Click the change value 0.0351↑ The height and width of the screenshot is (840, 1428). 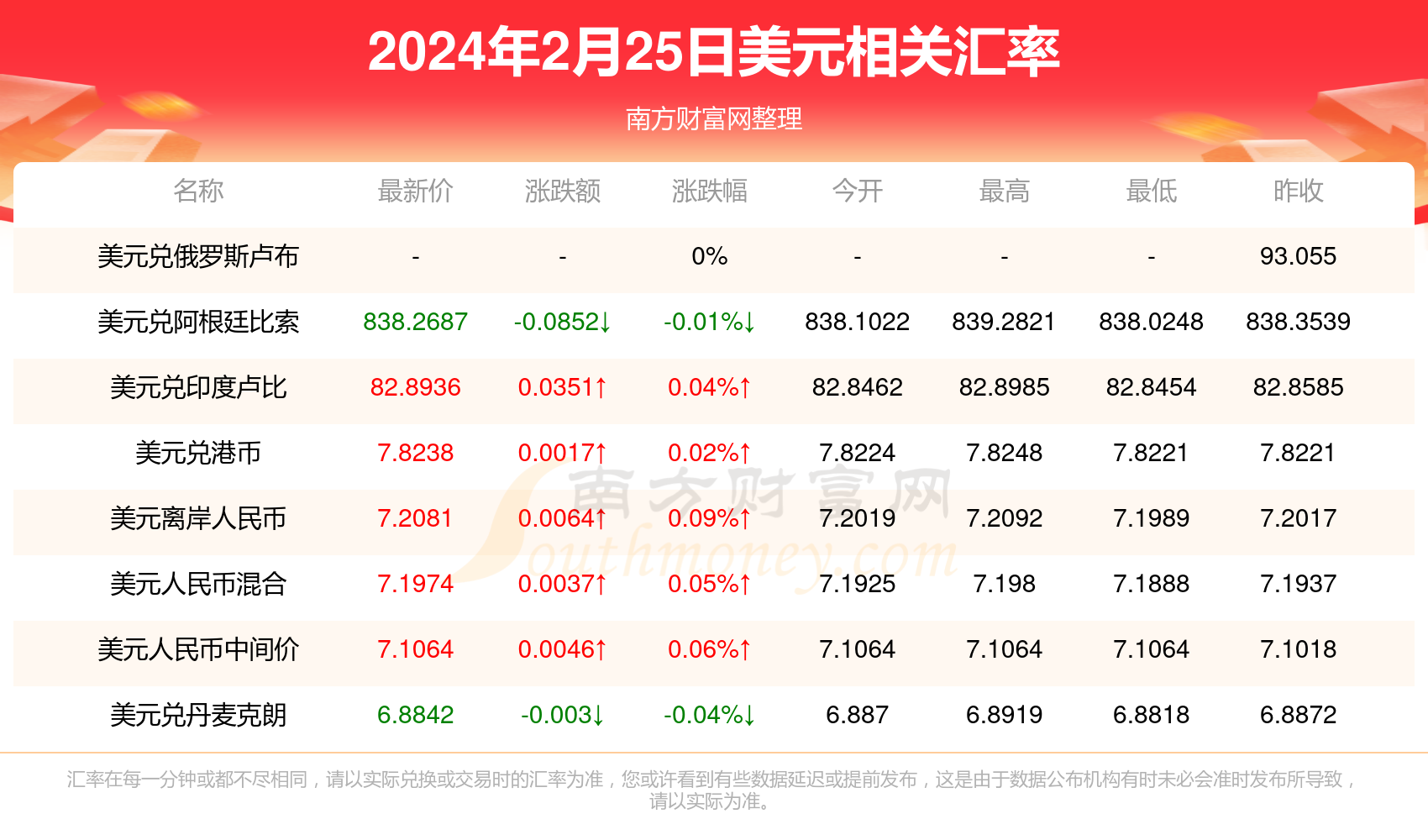point(563,388)
